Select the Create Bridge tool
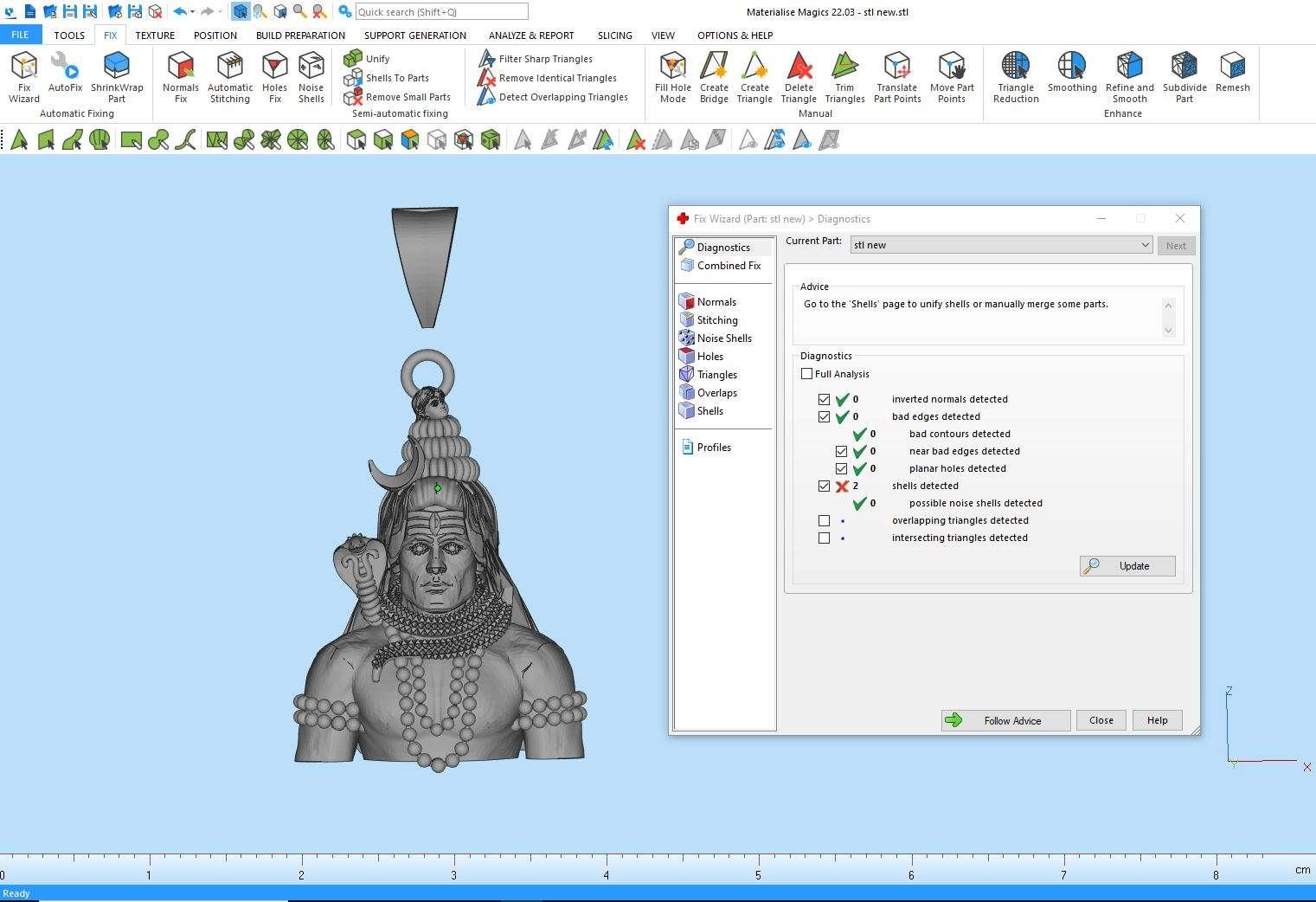Screen dimensions: 1316x902 (x=714, y=76)
